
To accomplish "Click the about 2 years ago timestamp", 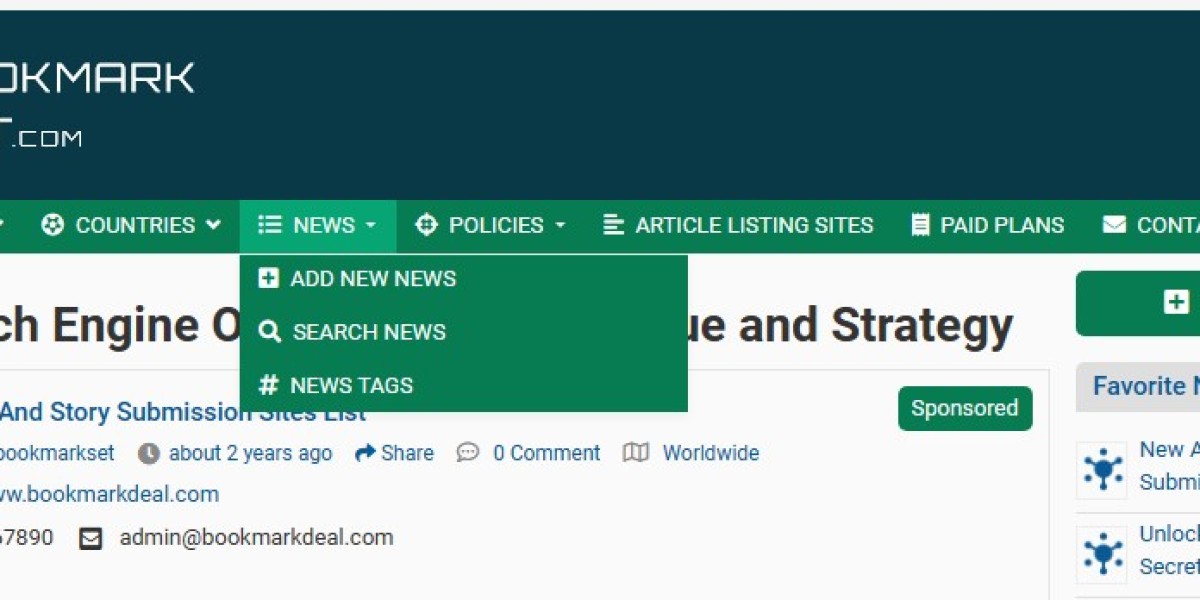I will 250,453.
